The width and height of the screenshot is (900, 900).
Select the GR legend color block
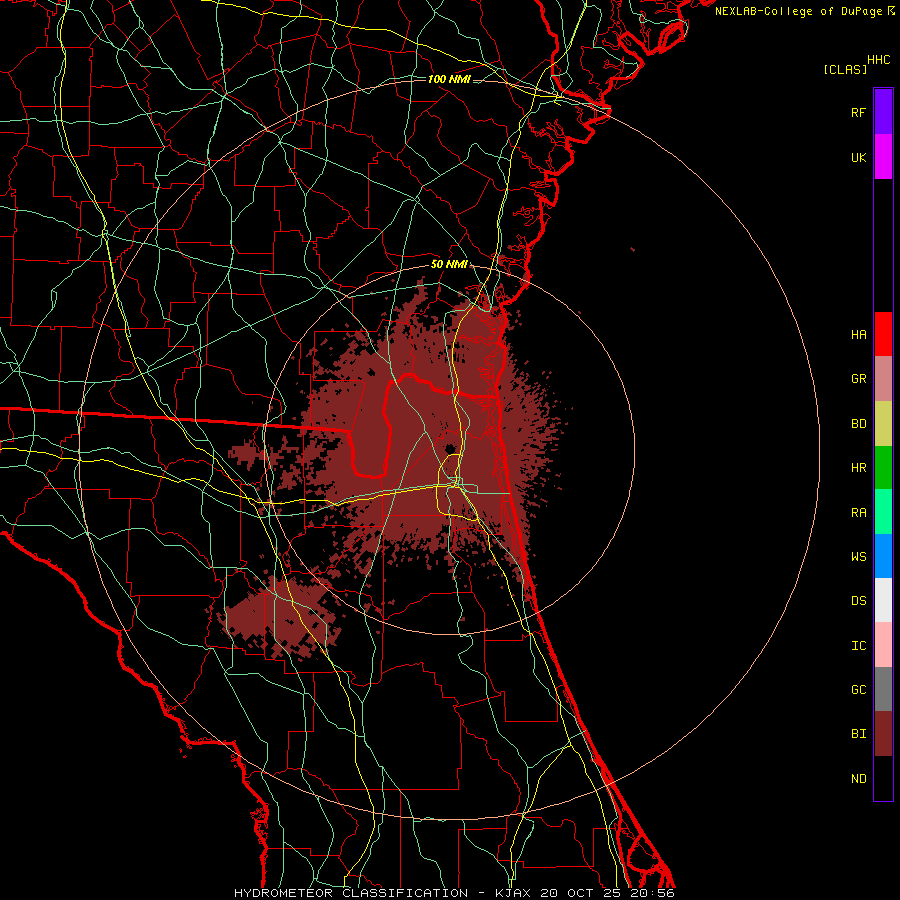pos(883,379)
